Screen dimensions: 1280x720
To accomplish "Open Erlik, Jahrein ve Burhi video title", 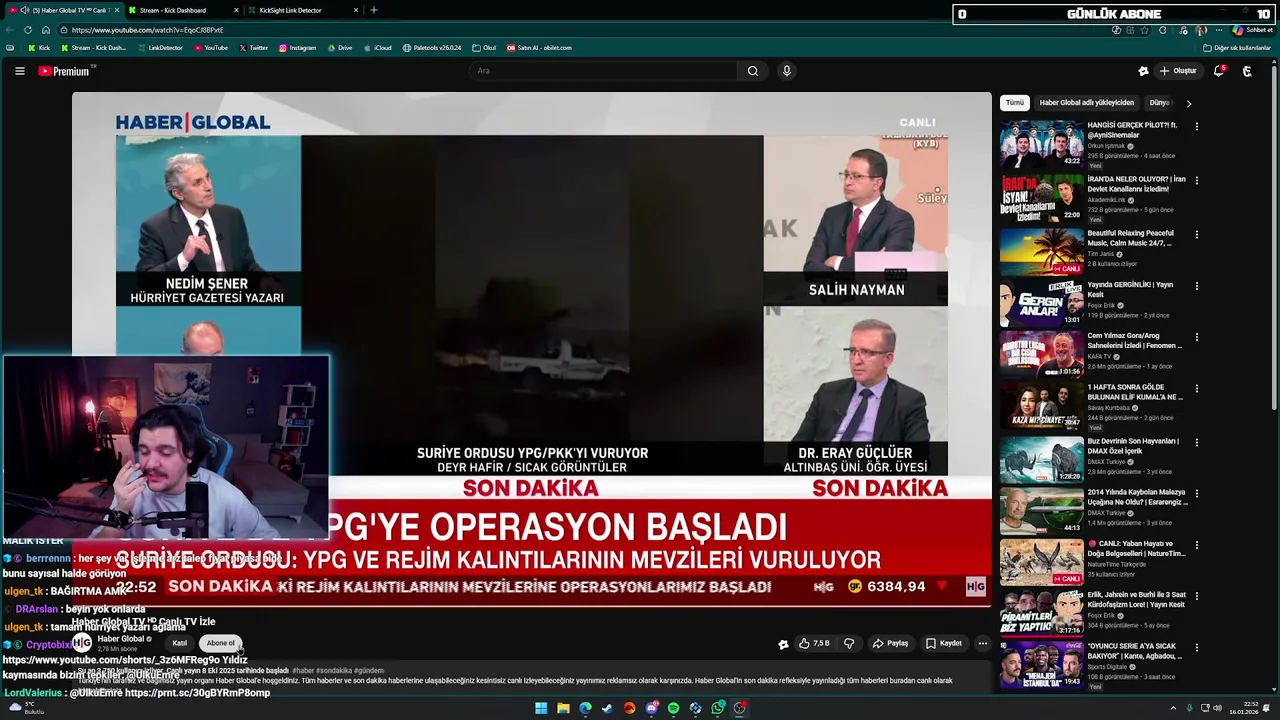I will pyautogui.click(x=1136, y=600).
